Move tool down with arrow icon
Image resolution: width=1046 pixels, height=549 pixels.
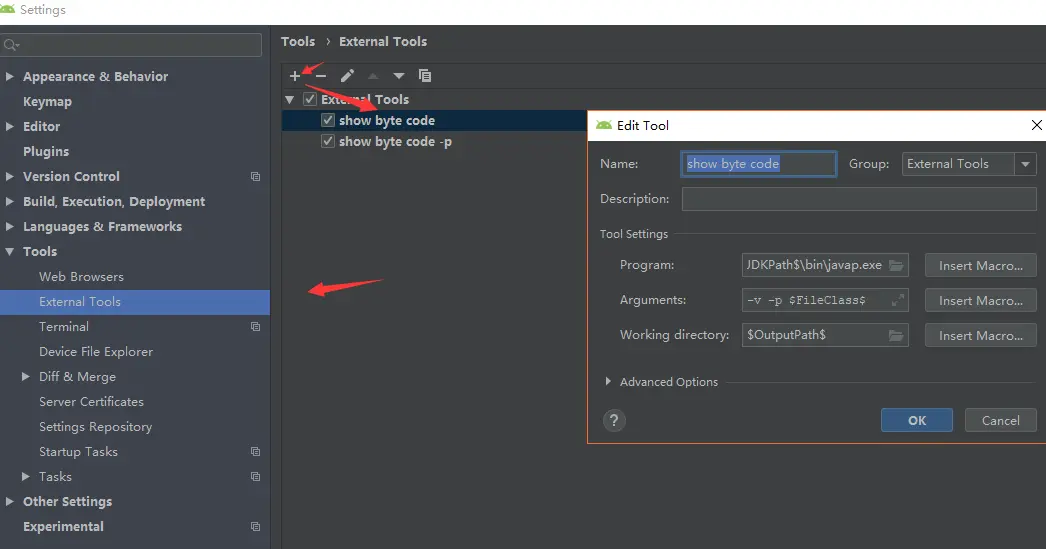pos(399,76)
